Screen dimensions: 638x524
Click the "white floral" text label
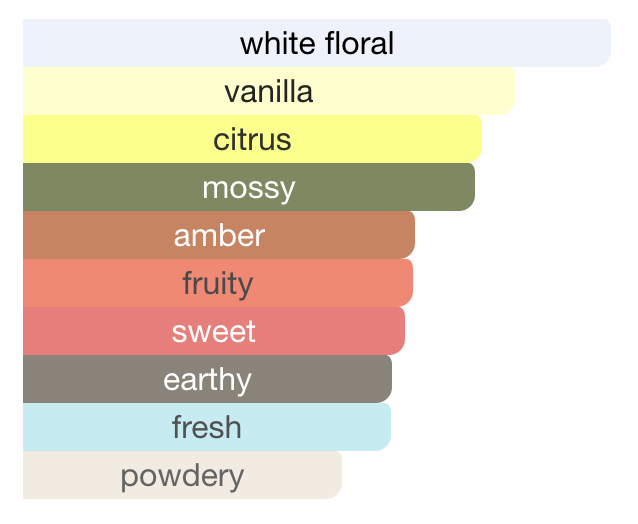(317, 43)
